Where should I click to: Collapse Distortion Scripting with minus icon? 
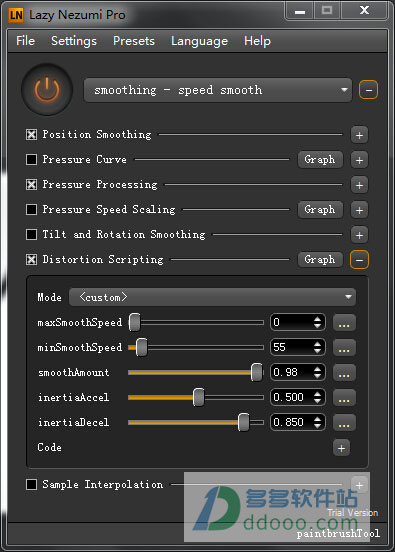359,260
